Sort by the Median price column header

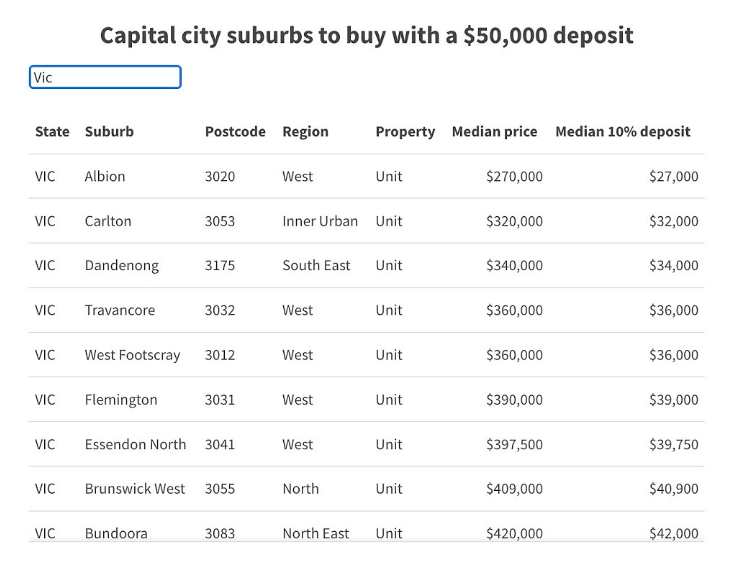click(494, 132)
